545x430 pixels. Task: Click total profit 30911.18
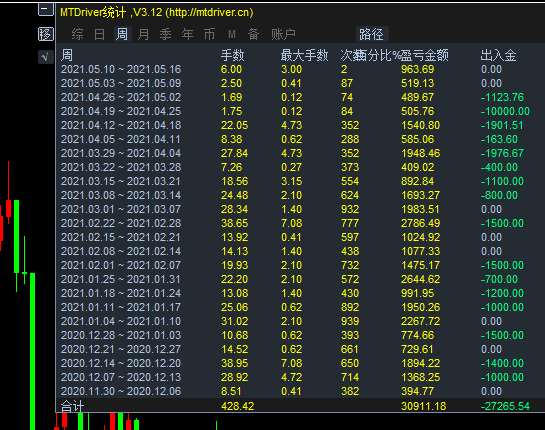click(424, 406)
